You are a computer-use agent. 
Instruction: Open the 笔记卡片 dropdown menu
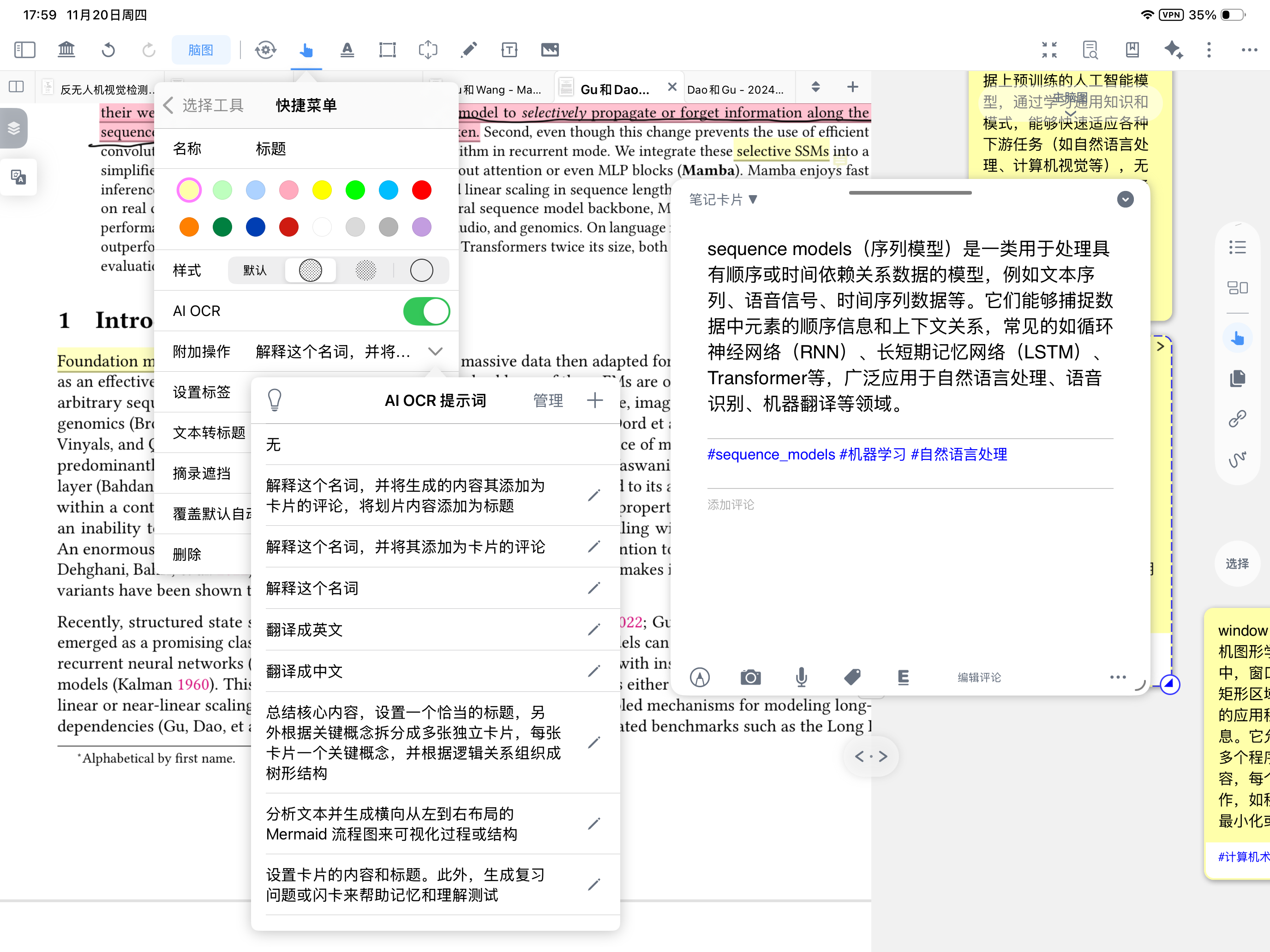(723, 200)
